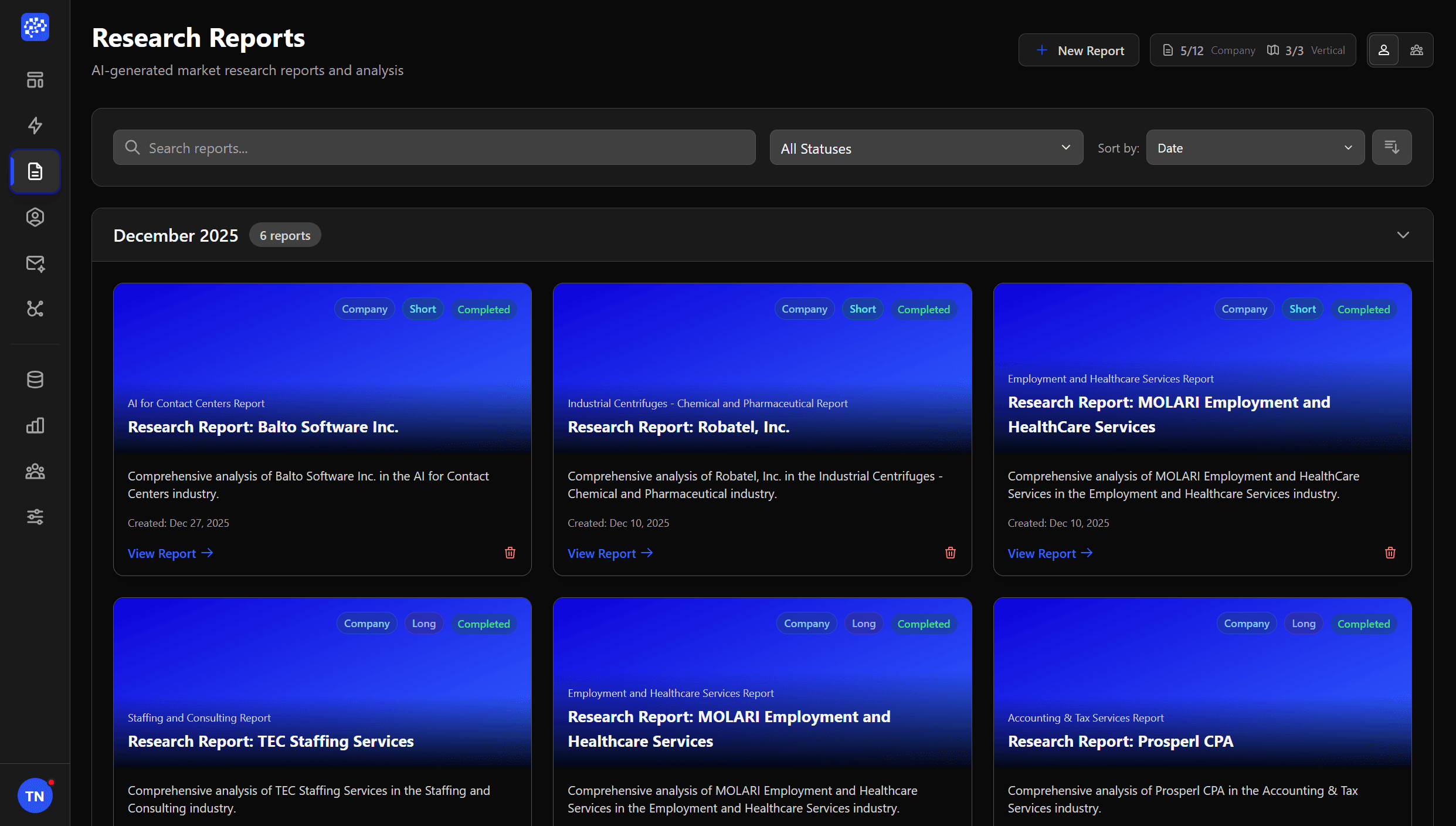Click the 6 reports count badge
Viewport: 1456px width, 826px height.
click(285, 235)
